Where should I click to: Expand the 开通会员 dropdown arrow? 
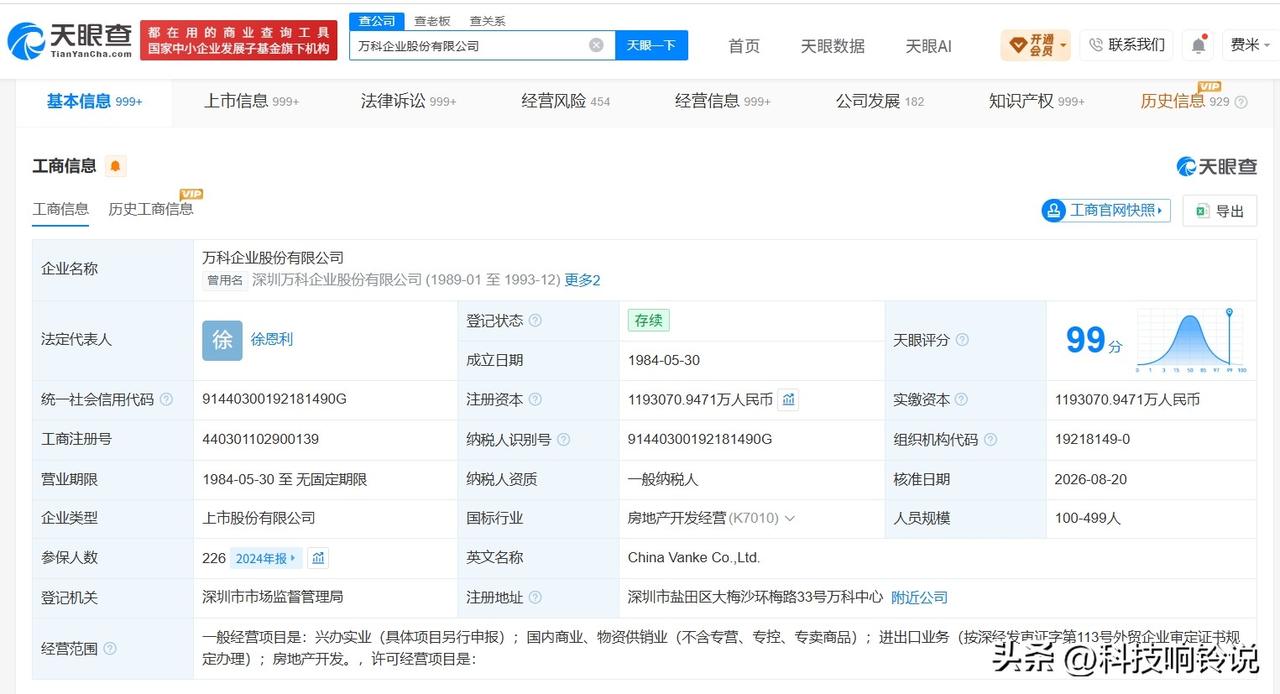click(1063, 45)
